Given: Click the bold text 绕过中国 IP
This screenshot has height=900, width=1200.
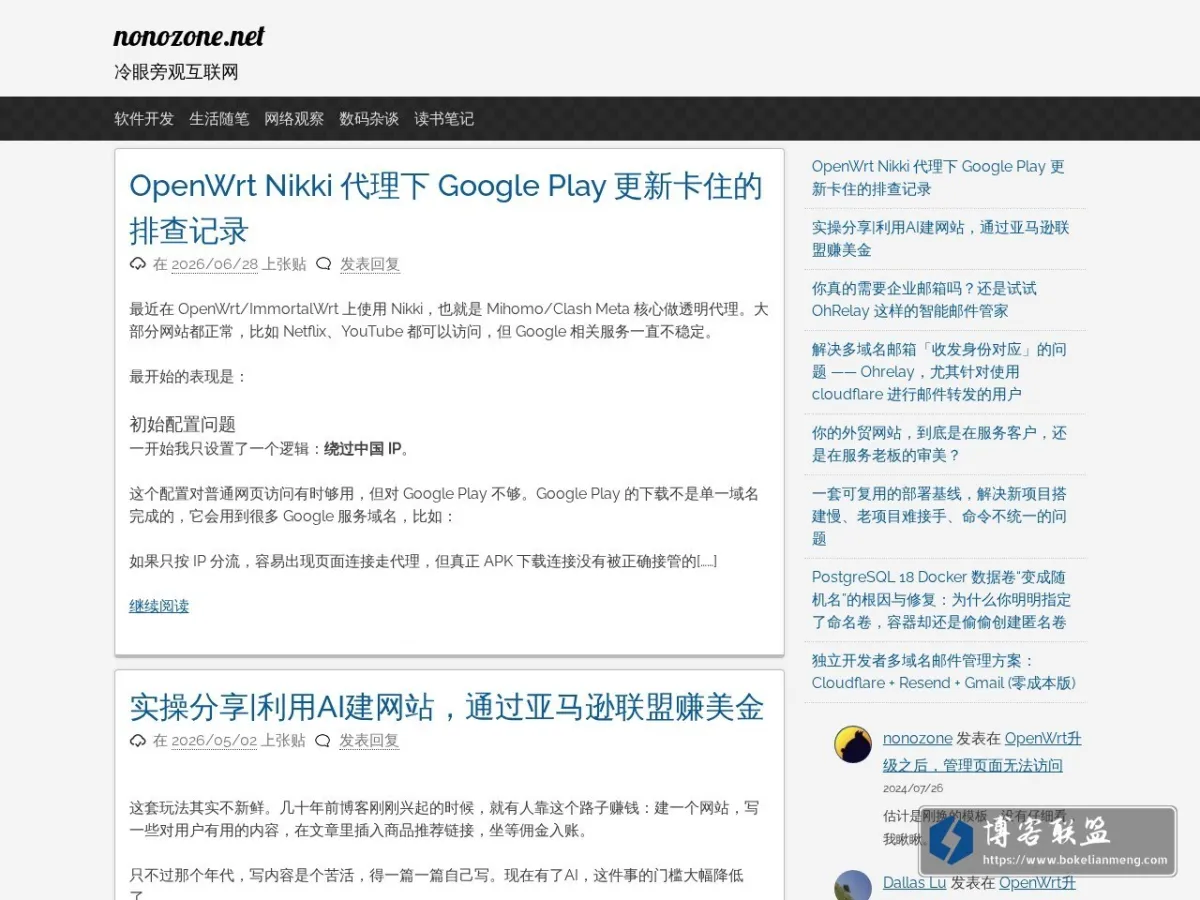Looking at the screenshot, I should [x=364, y=449].
